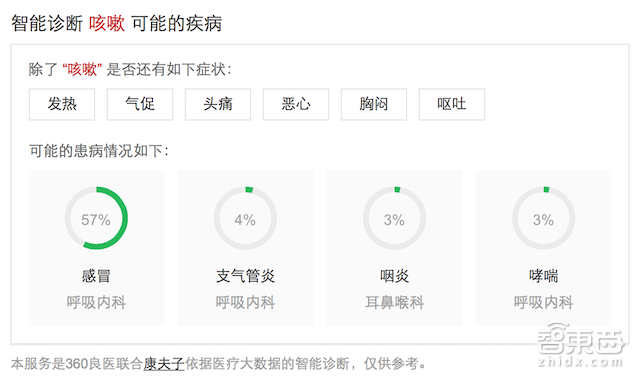Click 呼吸内科 department under 感冒

tap(96, 302)
